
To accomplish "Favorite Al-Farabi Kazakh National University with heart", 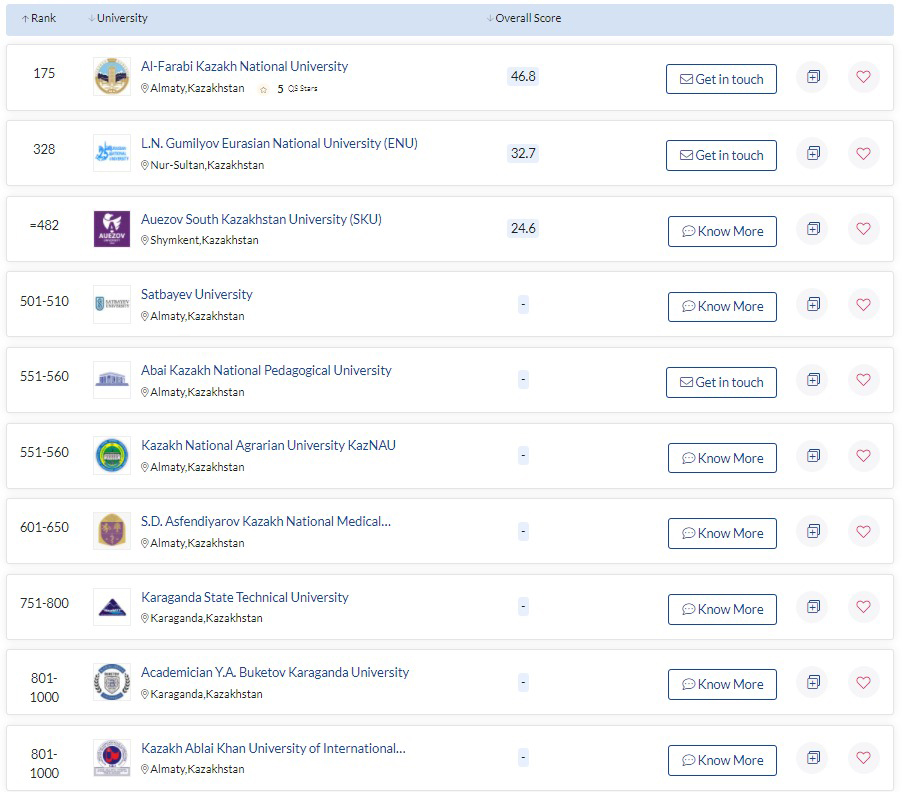I will pyautogui.click(x=863, y=77).
